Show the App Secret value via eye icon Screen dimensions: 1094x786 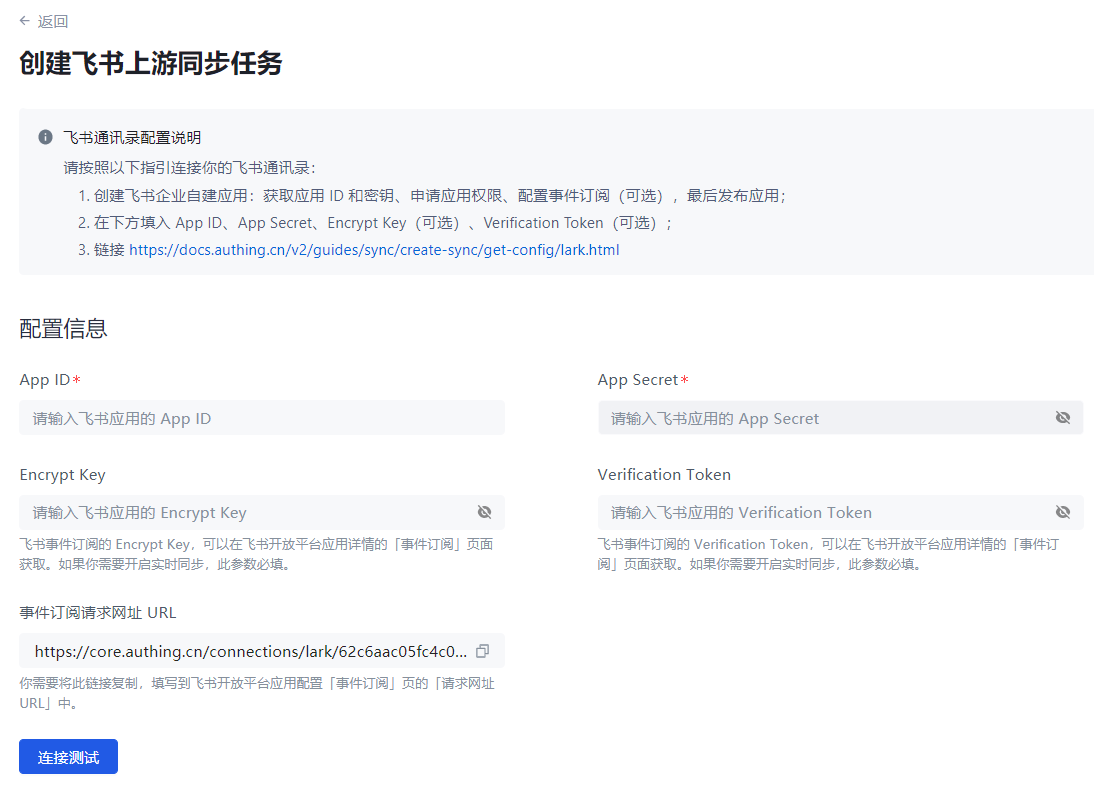coord(1063,418)
